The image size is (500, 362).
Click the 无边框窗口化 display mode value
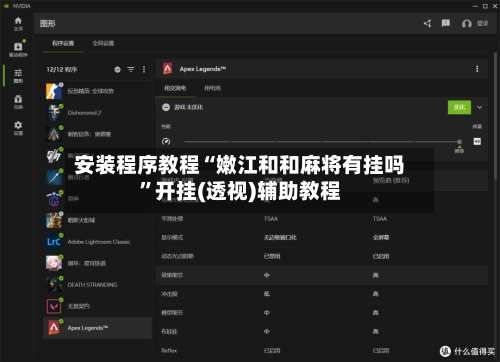coord(280,238)
